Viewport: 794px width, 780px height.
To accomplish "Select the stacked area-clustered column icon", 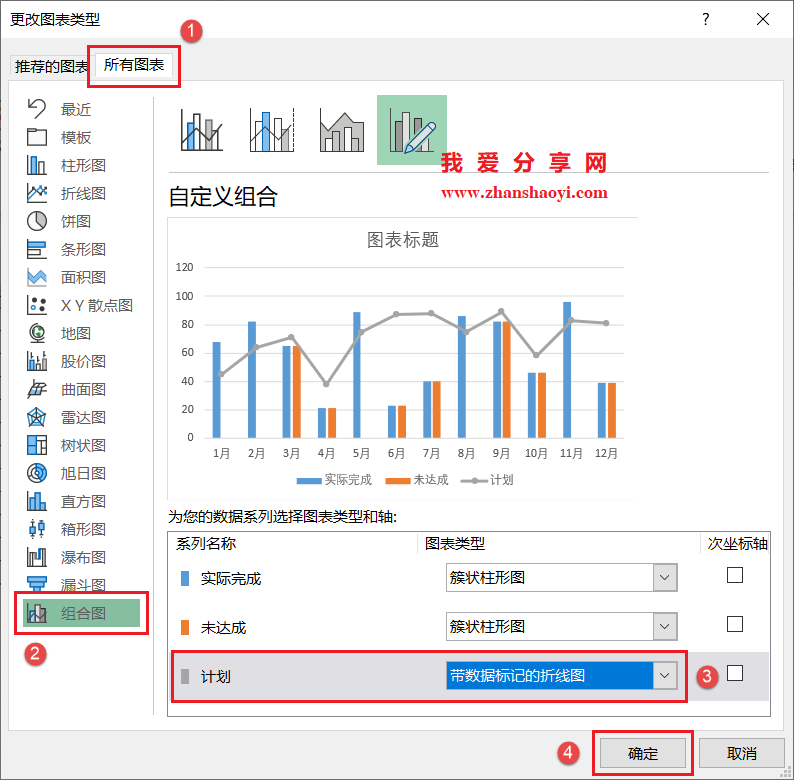I will (342, 130).
